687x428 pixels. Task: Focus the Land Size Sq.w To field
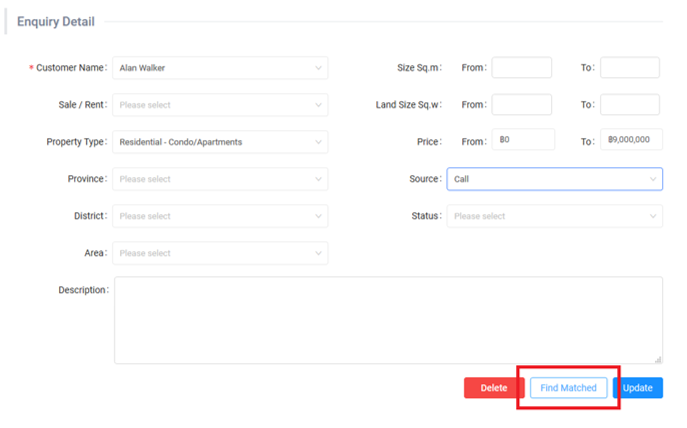point(629,105)
